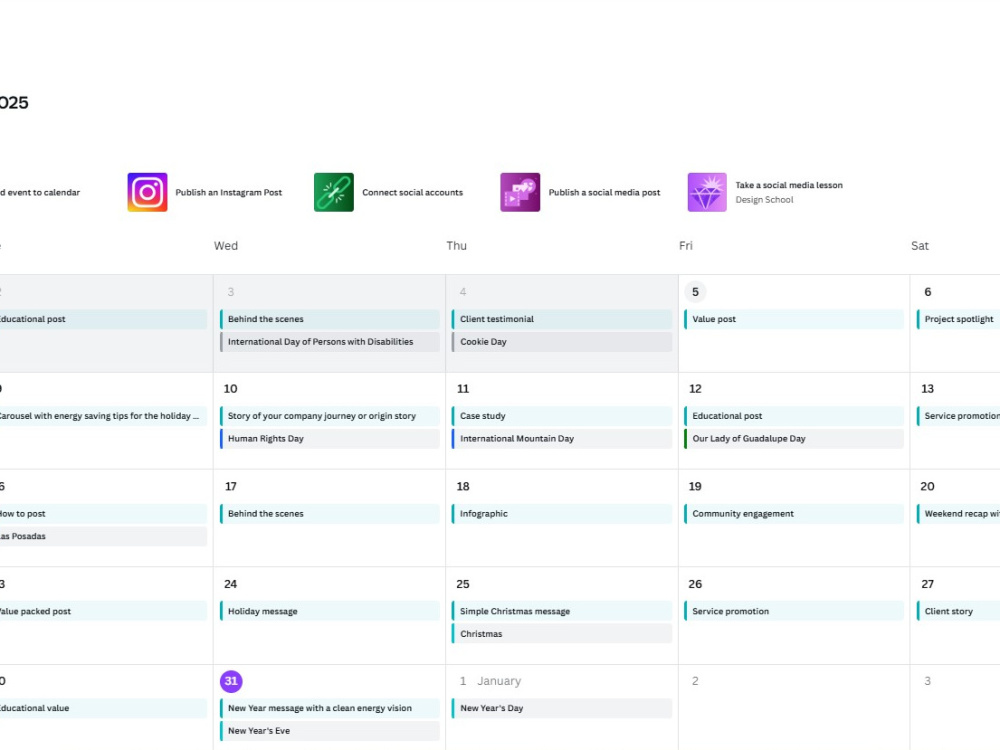Viewport: 1000px width, 750px height.
Task: Select date 27 in the calendar
Action: coord(927,584)
